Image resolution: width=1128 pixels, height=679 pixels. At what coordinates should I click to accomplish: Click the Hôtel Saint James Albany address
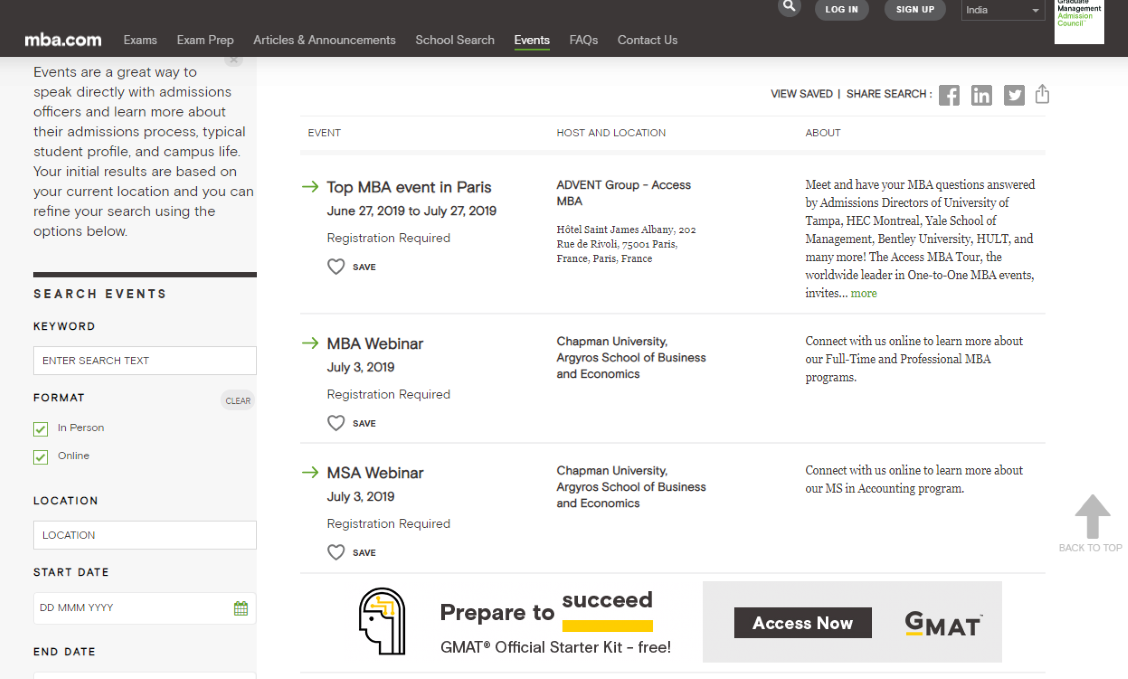626,244
